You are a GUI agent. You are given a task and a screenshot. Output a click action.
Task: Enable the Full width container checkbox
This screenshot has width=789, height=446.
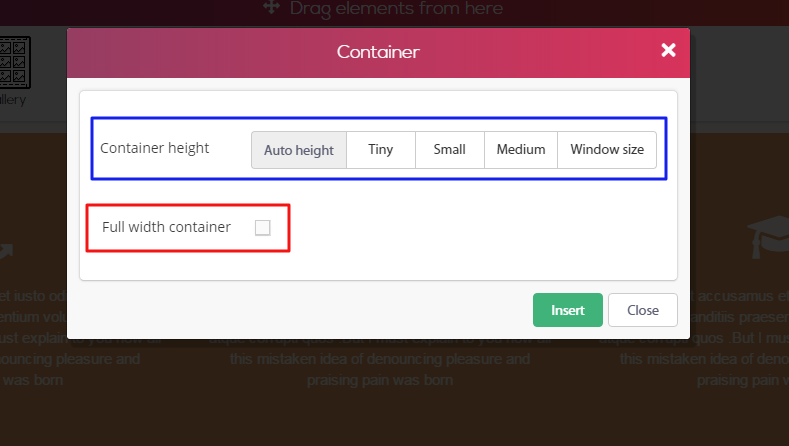[263, 228]
